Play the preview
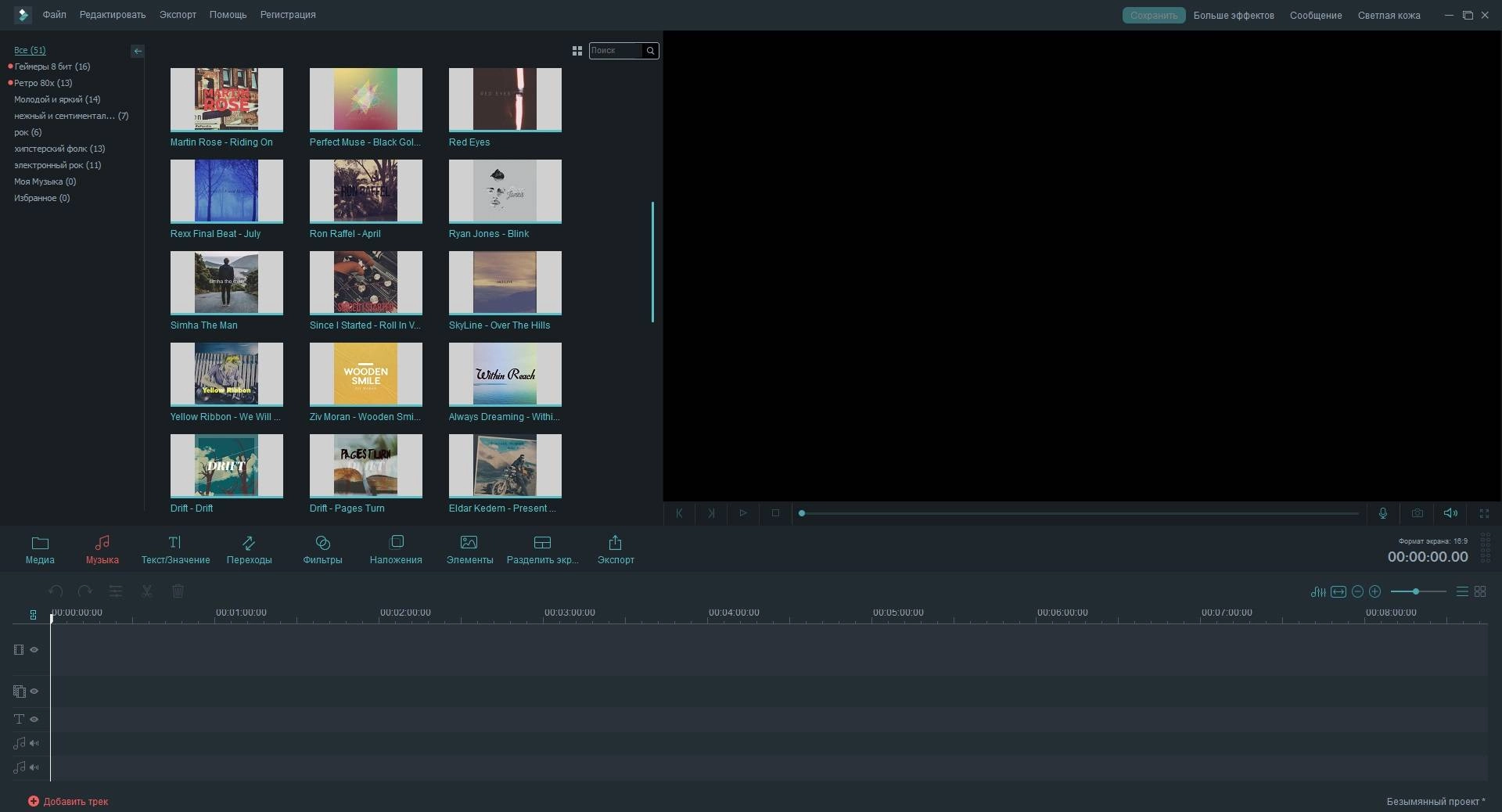The image size is (1502, 812). 743,513
